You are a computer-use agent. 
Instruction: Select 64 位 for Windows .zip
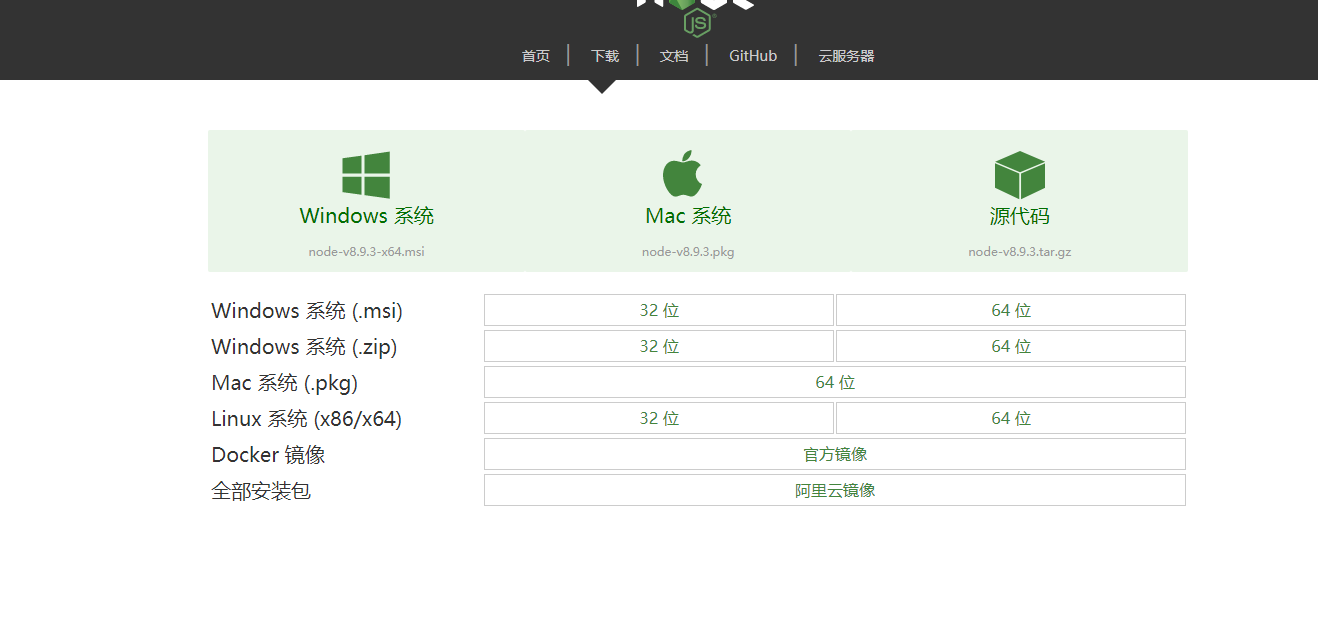coord(1011,346)
